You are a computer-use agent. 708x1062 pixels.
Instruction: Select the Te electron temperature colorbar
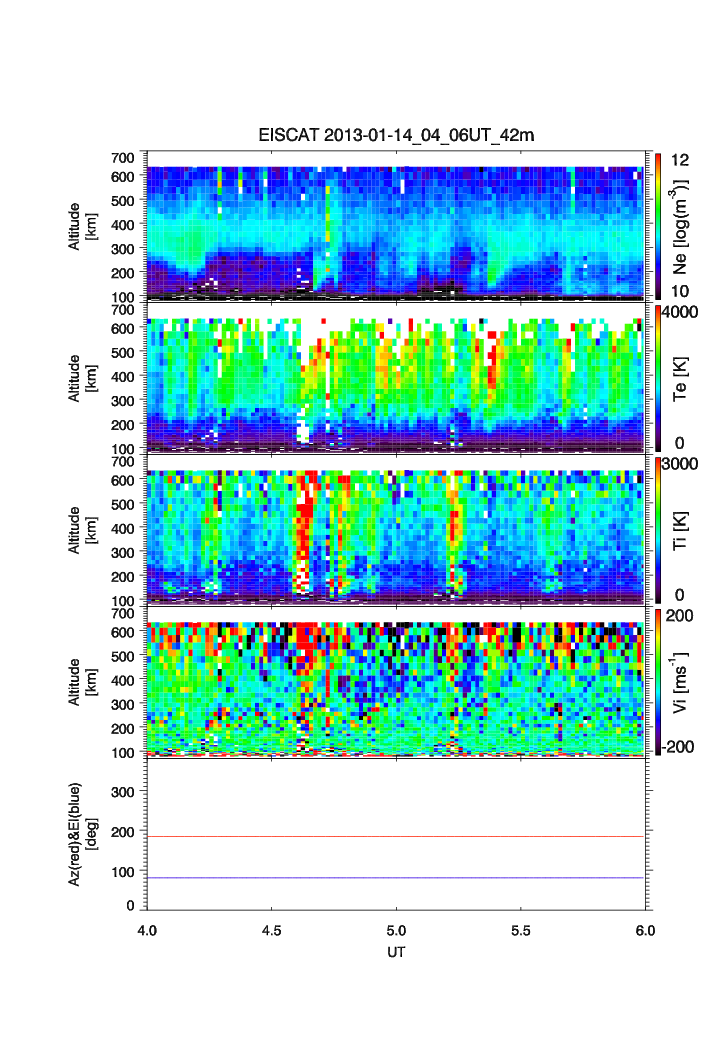click(658, 378)
